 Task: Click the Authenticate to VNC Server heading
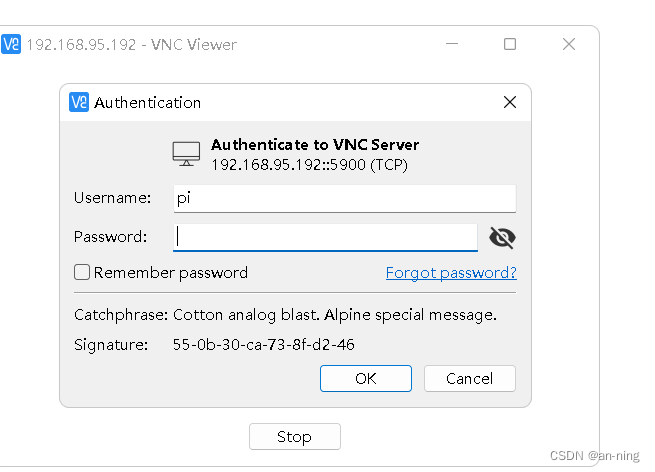(315, 145)
